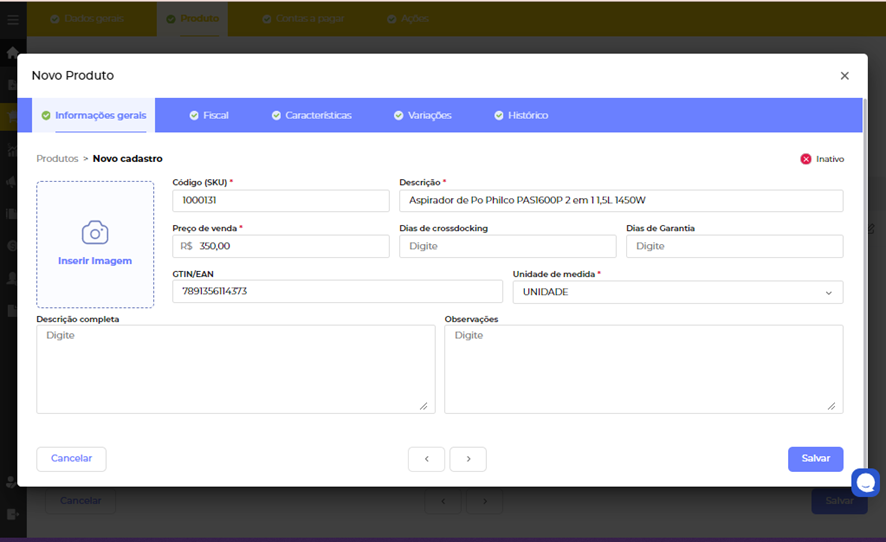This screenshot has height=542, width=886.
Task: Go to next step with right arrow
Action: coord(468,459)
